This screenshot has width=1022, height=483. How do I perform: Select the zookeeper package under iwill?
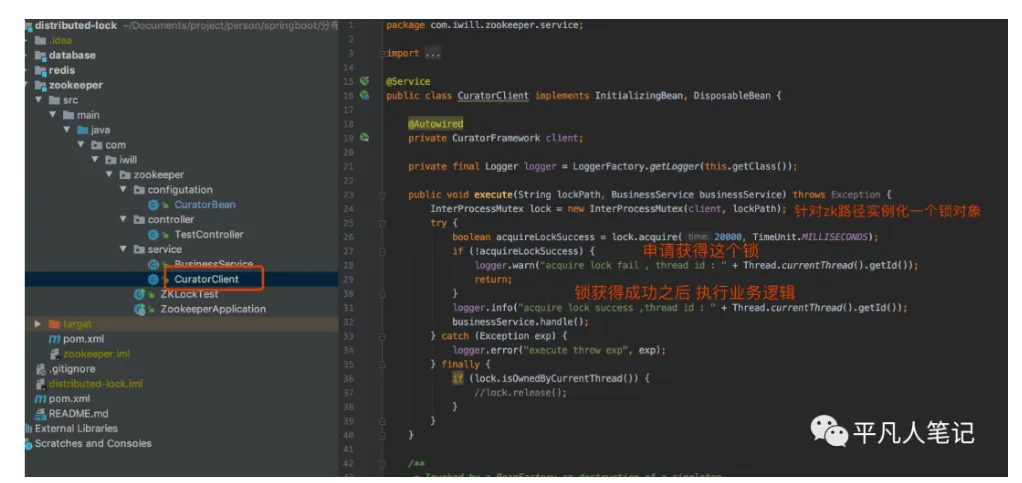pyautogui.click(x=158, y=175)
